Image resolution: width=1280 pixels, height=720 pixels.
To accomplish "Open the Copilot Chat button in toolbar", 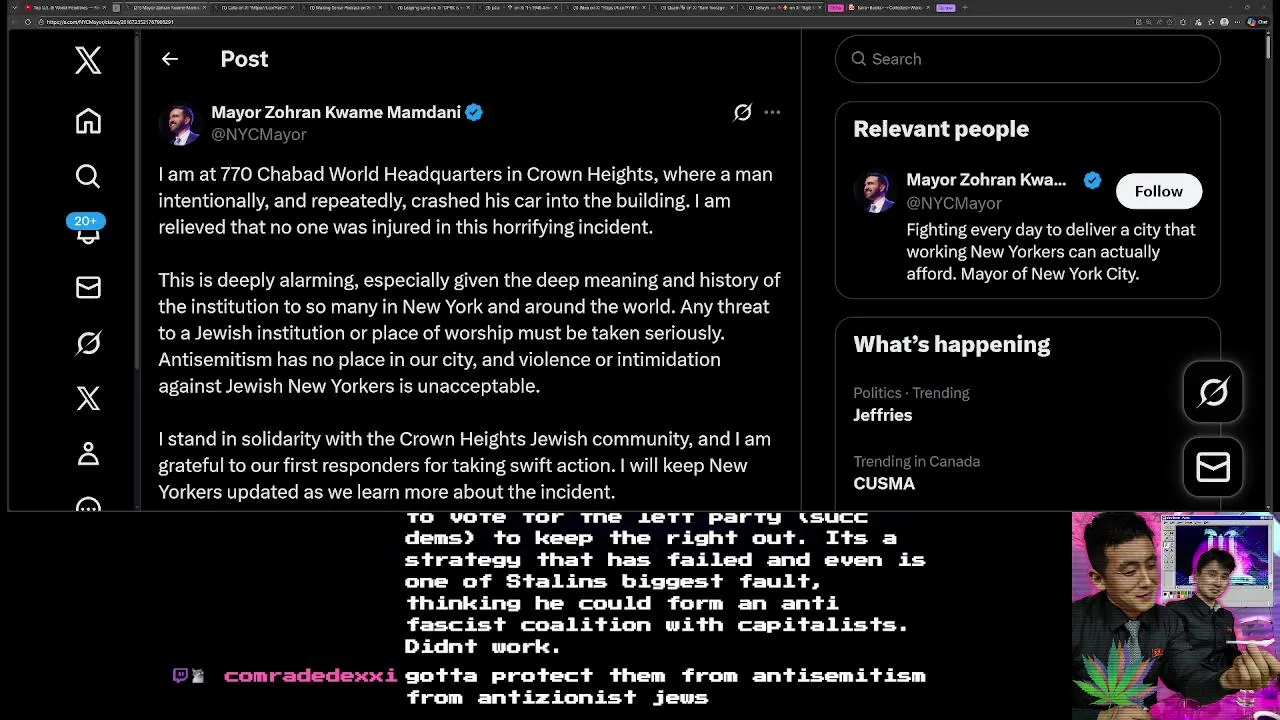I will click(1257, 22).
